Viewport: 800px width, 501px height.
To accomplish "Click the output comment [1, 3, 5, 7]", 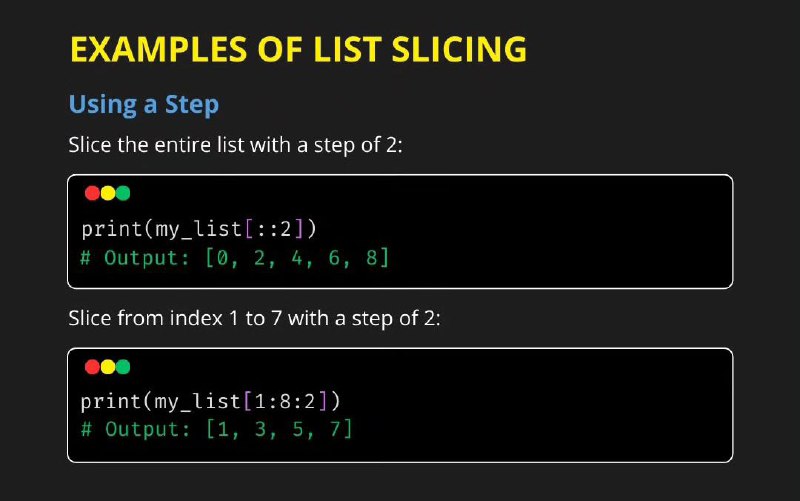I will click(216, 430).
